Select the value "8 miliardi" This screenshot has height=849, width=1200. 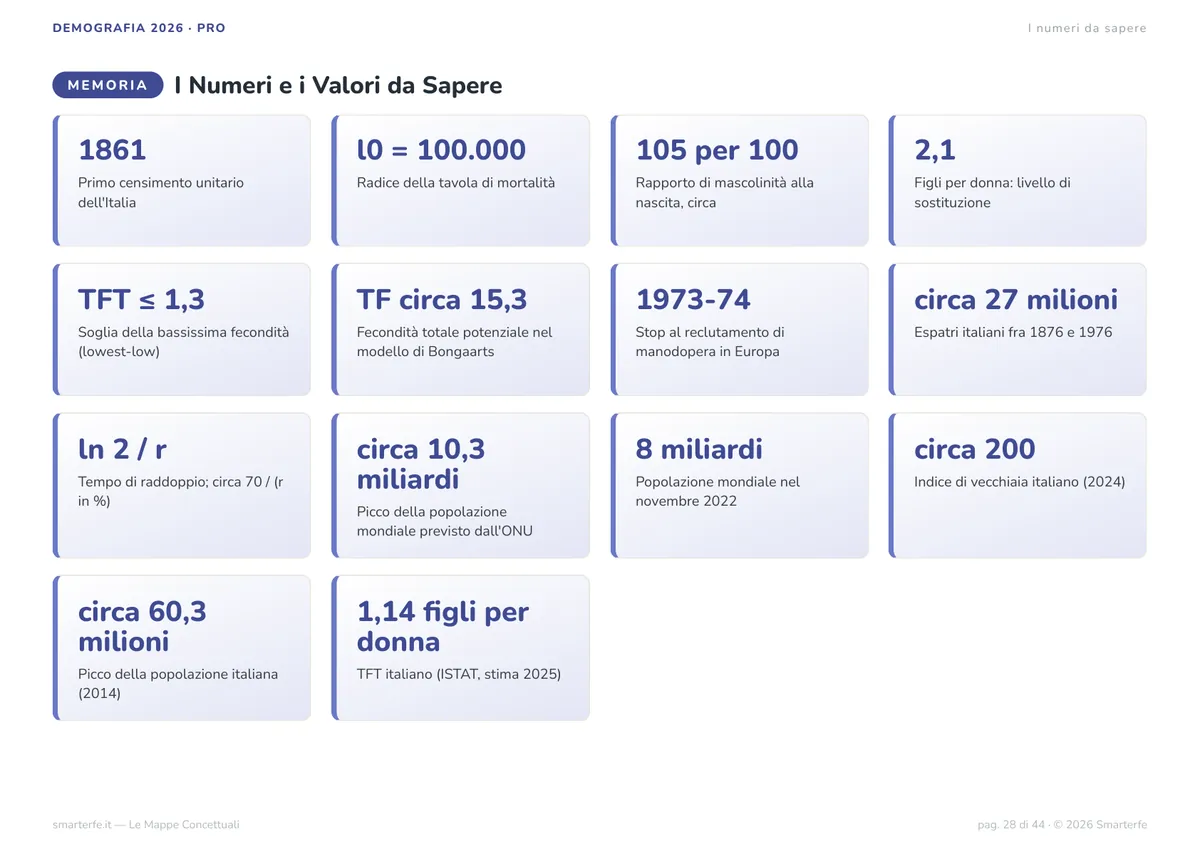point(699,449)
